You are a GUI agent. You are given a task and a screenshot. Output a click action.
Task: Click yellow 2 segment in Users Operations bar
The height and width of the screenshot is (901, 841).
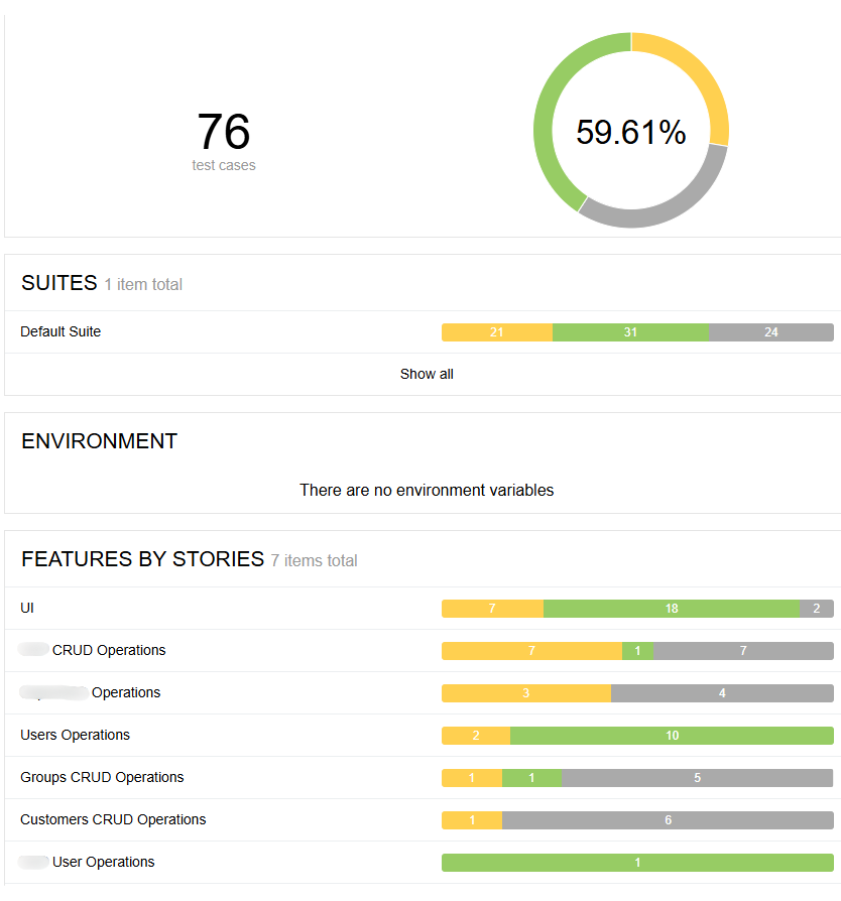point(476,735)
